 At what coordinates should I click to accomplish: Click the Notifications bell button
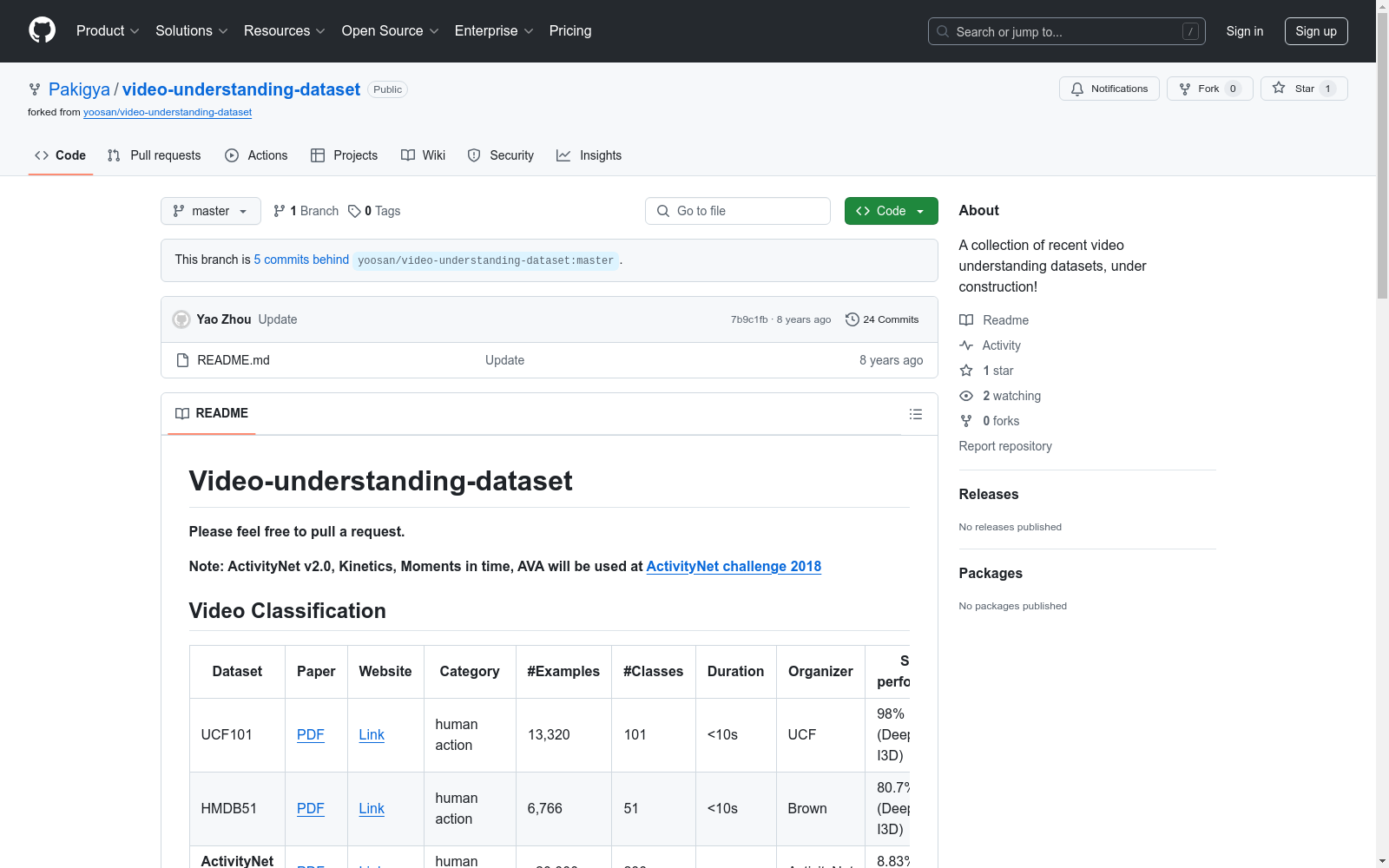(1109, 89)
